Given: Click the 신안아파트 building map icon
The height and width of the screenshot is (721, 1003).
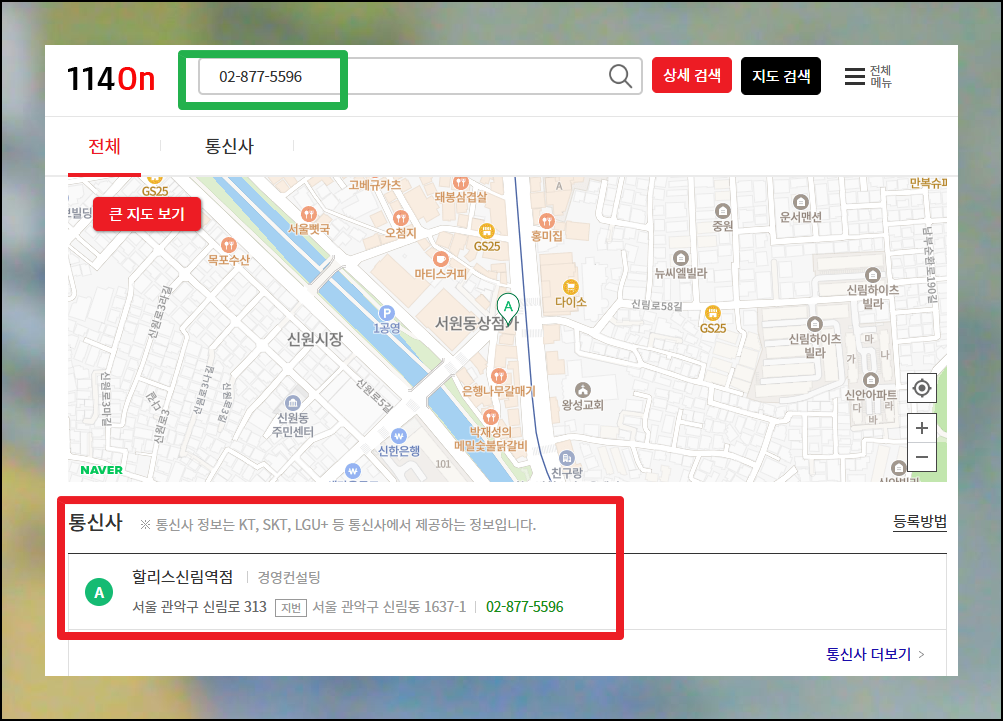Looking at the screenshot, I should click(x=871, y=380).
